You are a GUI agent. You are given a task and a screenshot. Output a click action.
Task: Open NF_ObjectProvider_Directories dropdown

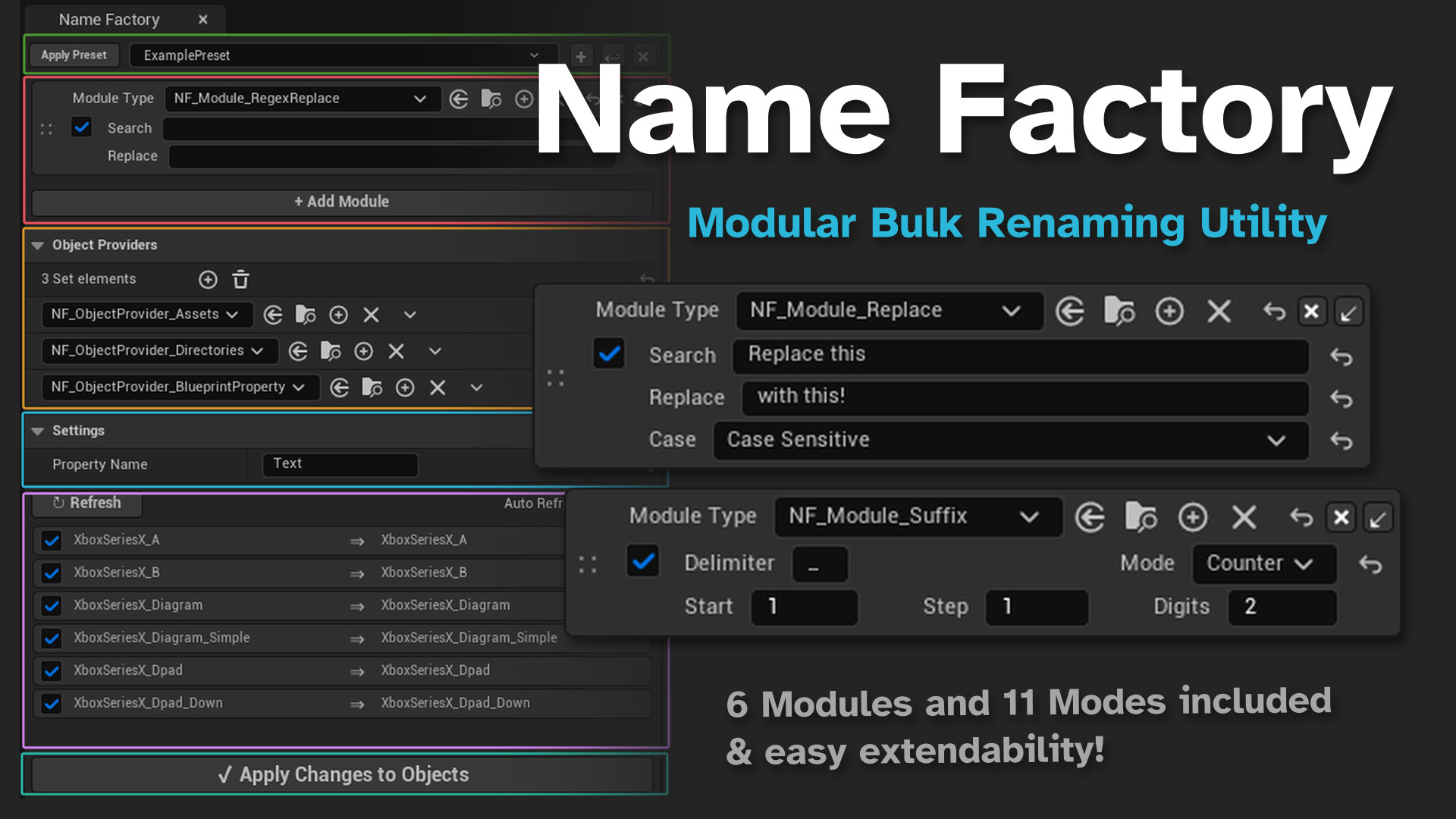click(x=159, y=350)
